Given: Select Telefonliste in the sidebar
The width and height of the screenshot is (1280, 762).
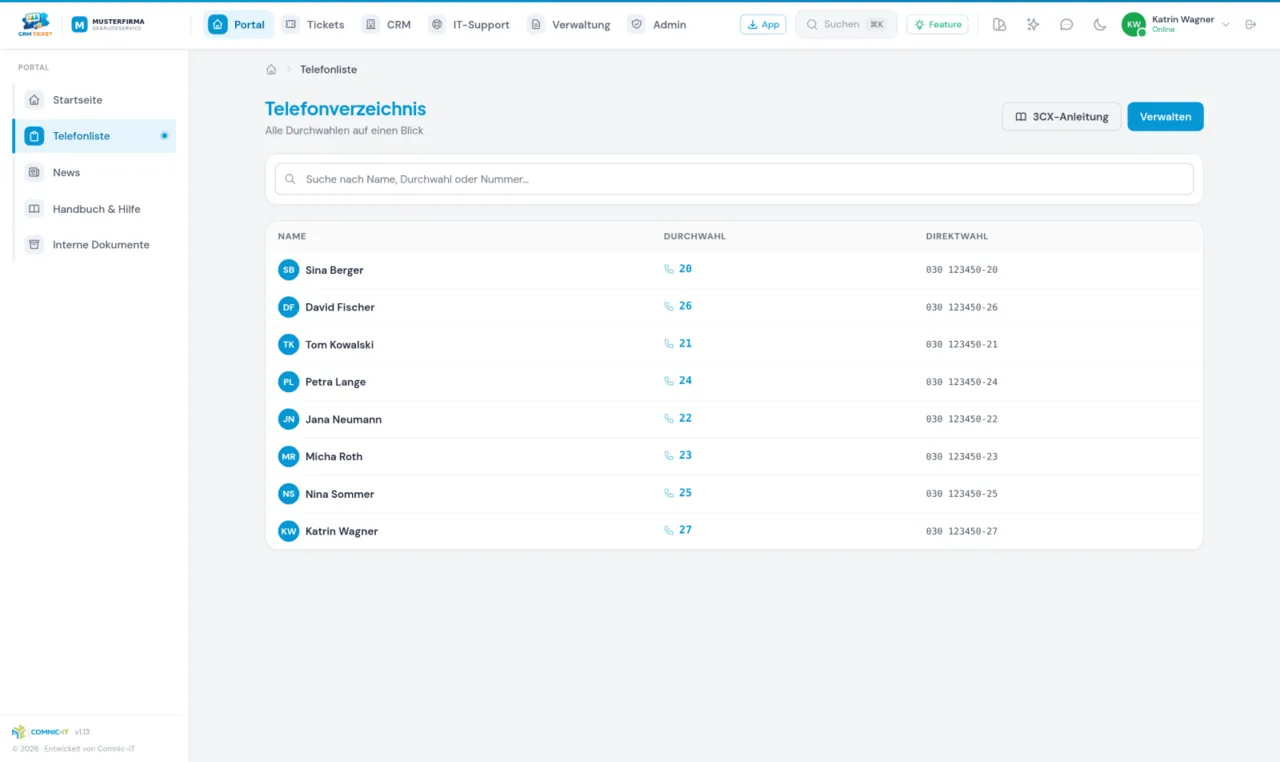Looking at the screenshot, I should 95,136.
